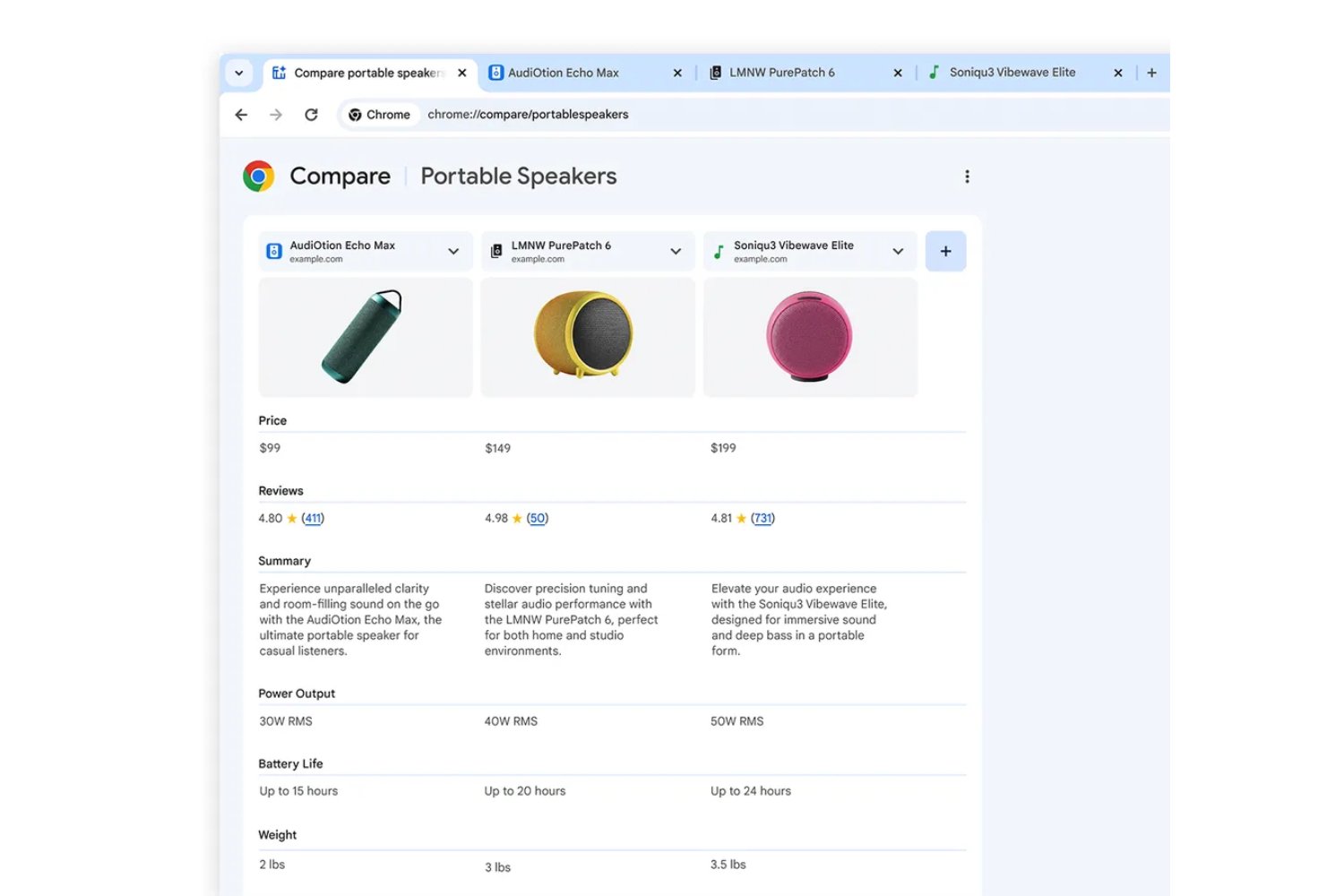The image size is (1344, 896).
Task: Open the tab search chevron
Action: tap(238, 73)
